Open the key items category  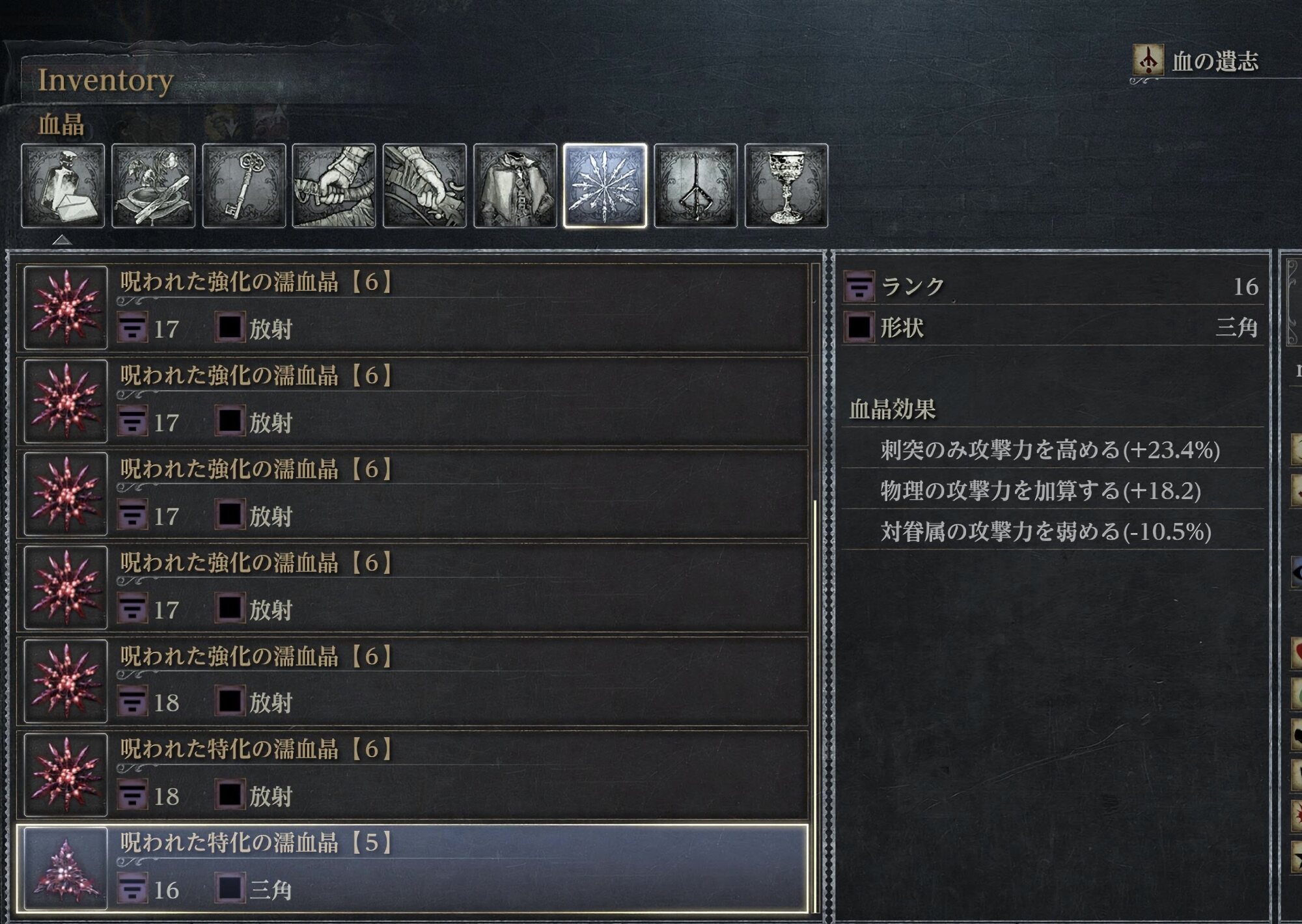[x=244, y=185]
